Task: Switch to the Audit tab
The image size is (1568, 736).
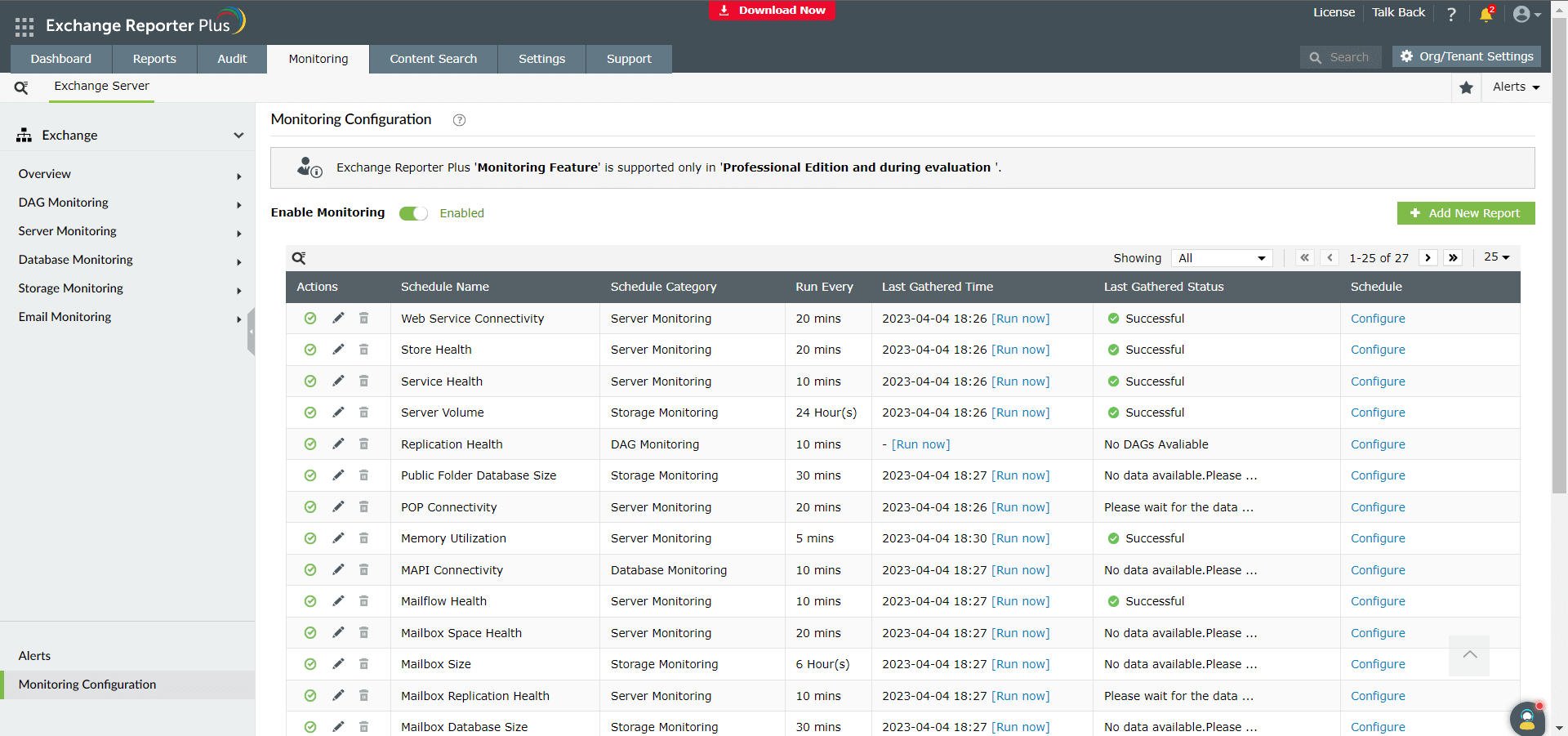Action: click(x=231, y=58)
